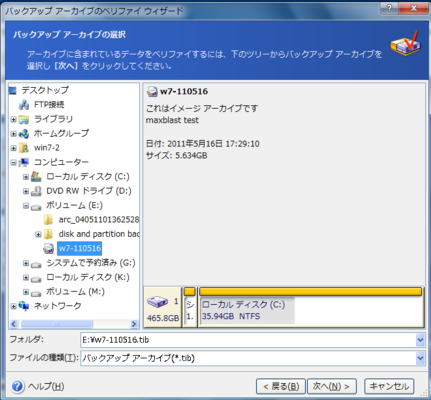Select ボリューム (M:) in tree
Viewport: 431px width, 400px height.
[x=75, y=292]
